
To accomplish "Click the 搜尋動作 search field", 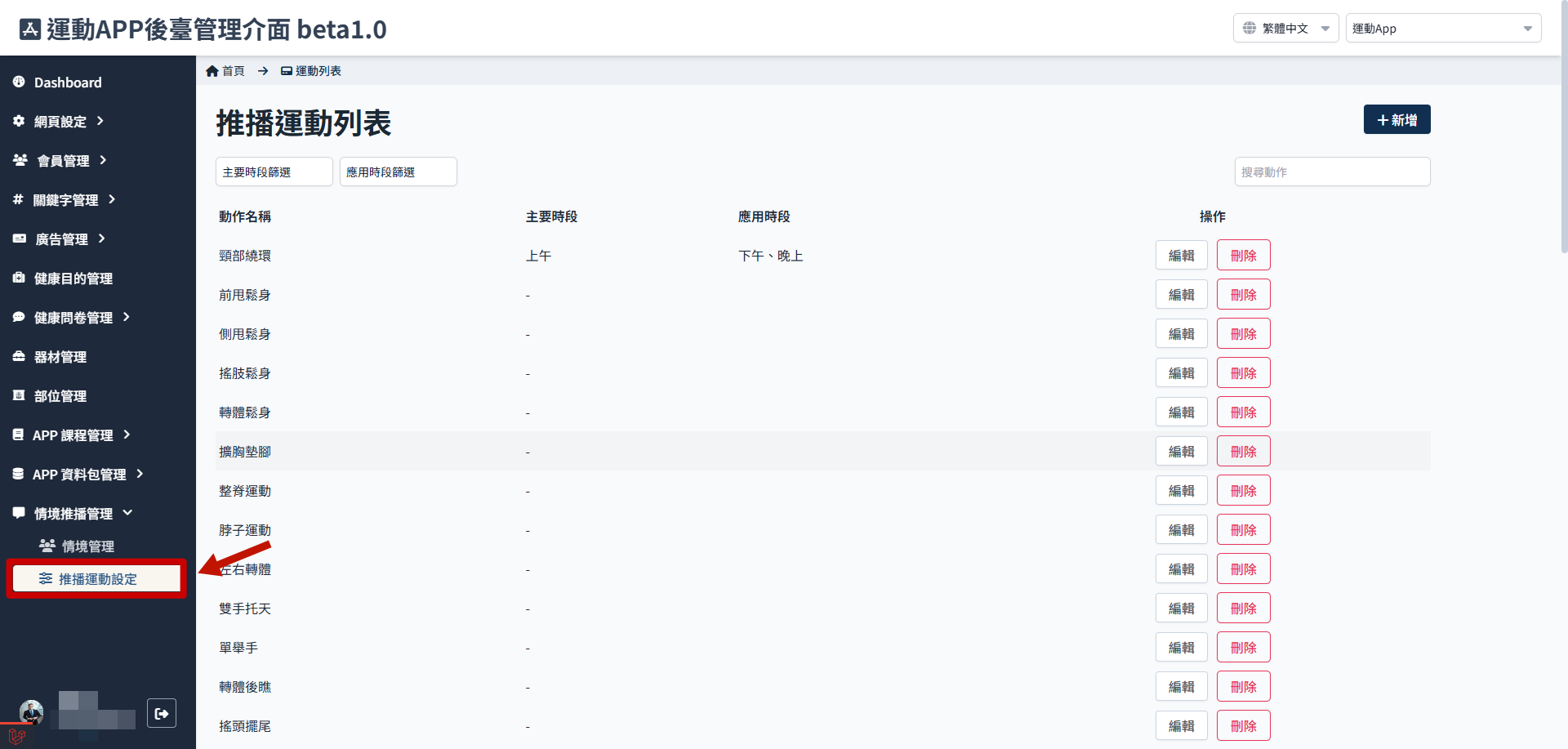I will (x=1333, y=172).
